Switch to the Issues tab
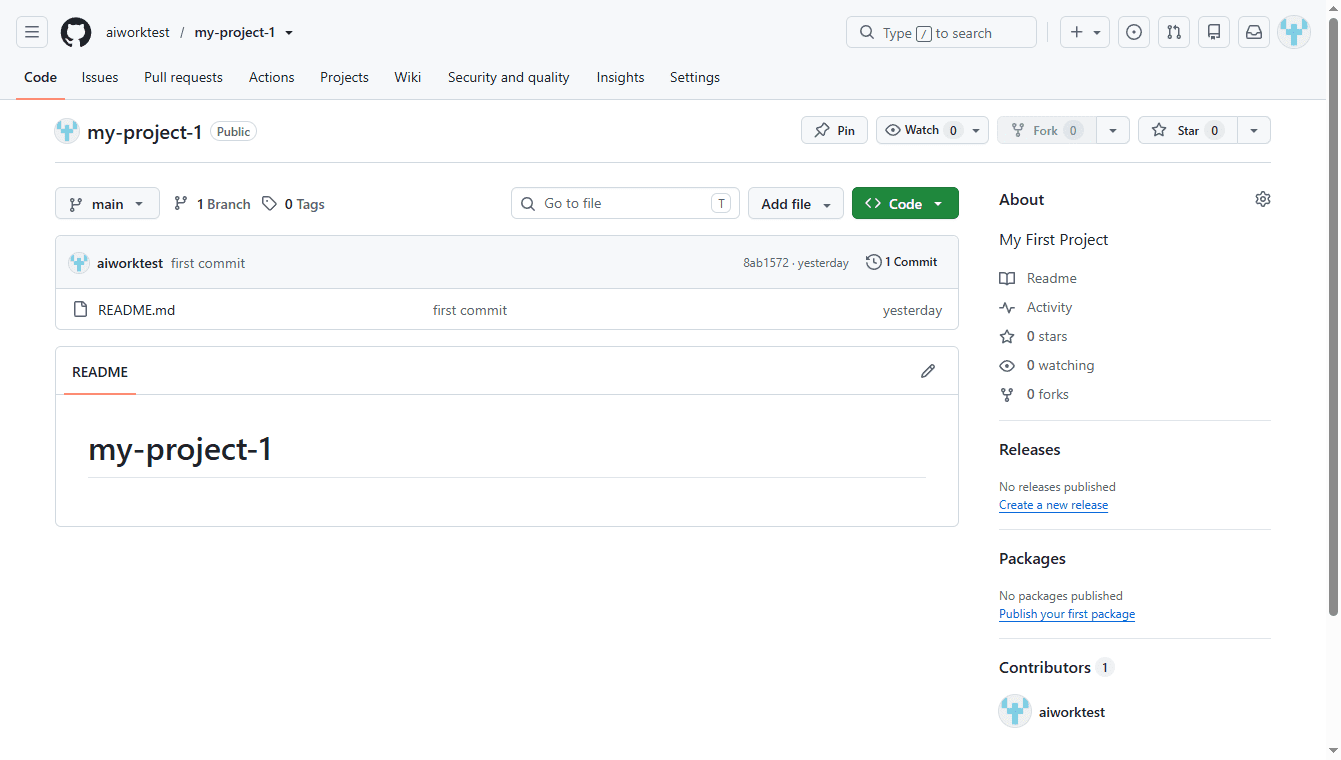The height and width of the screenshot is (760, 1341). click(x=100, y=77)
